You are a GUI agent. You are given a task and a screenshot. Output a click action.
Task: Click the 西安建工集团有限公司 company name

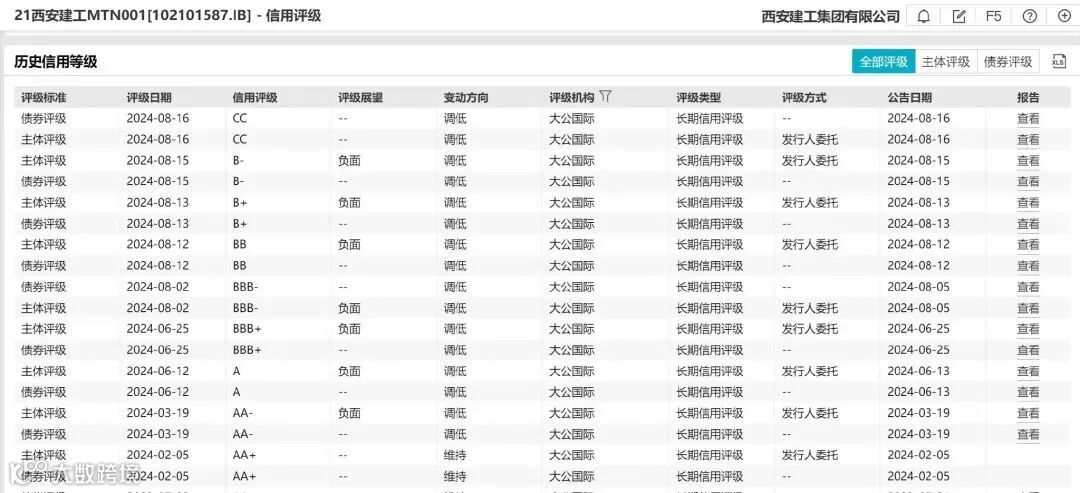click(831, 17)
